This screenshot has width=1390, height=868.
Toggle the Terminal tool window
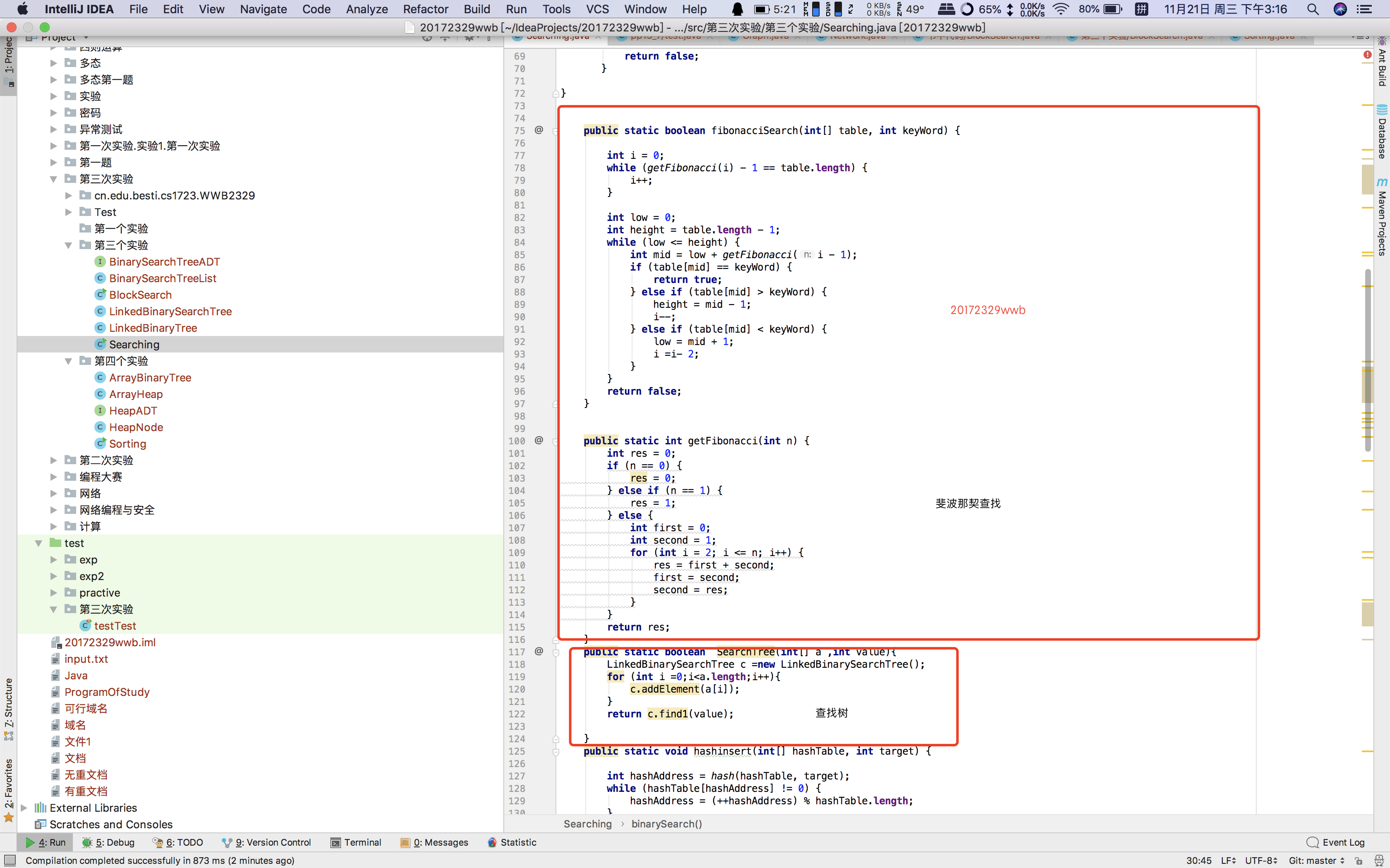356,842
